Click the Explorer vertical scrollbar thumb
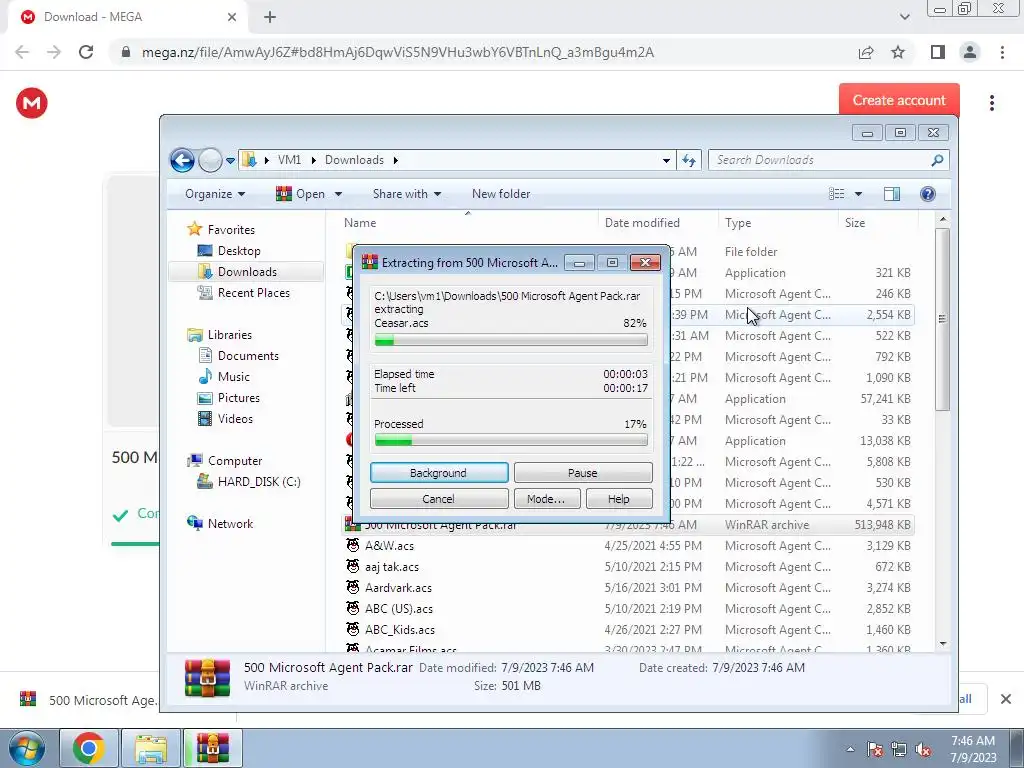Screen dimensions: 1024x768 pos(942,319)
